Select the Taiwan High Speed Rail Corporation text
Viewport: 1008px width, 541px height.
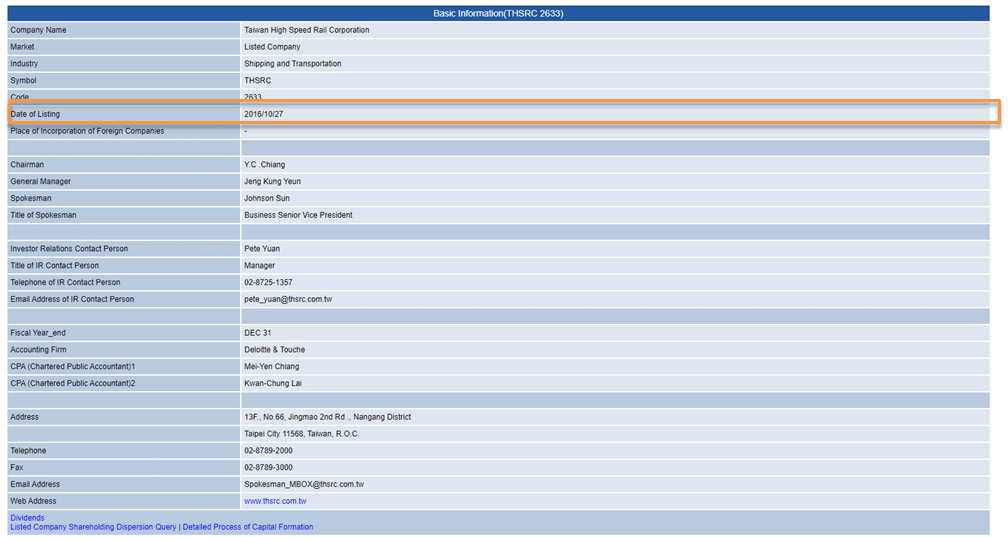pyautogui.click(x=306, y=30)
